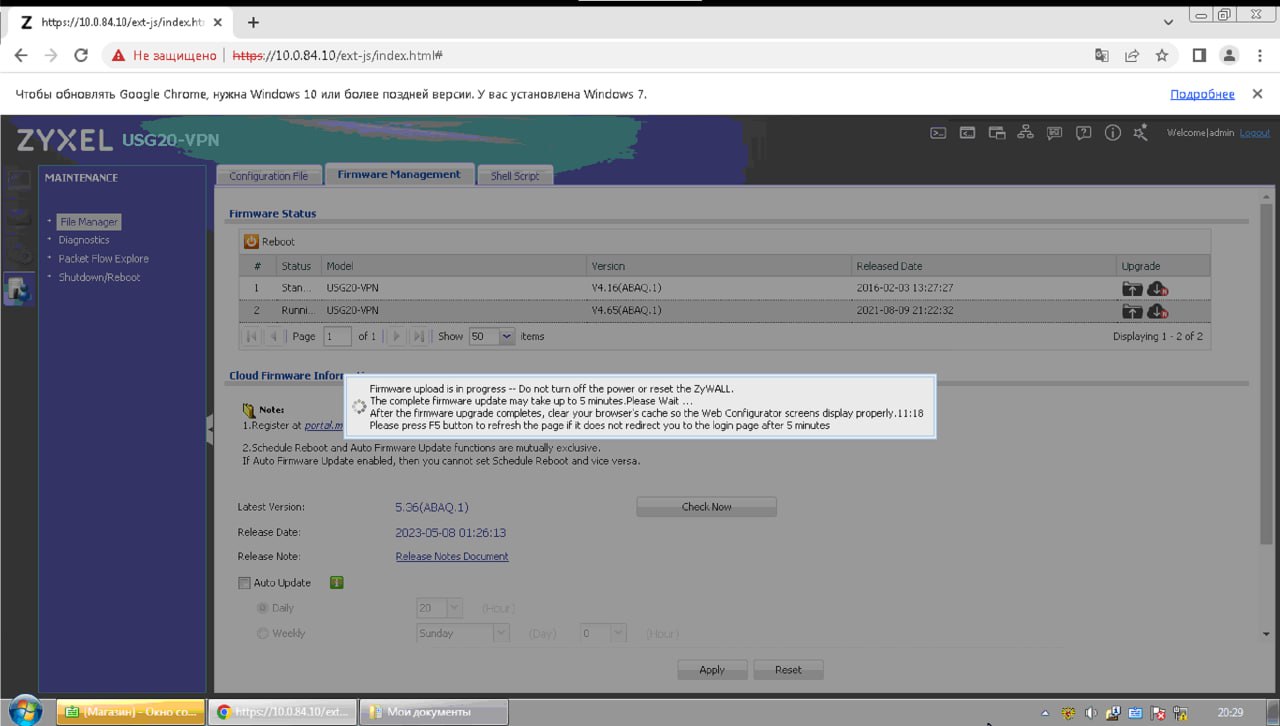
Task: Open the web console icon in header
Action: [938, 132]
